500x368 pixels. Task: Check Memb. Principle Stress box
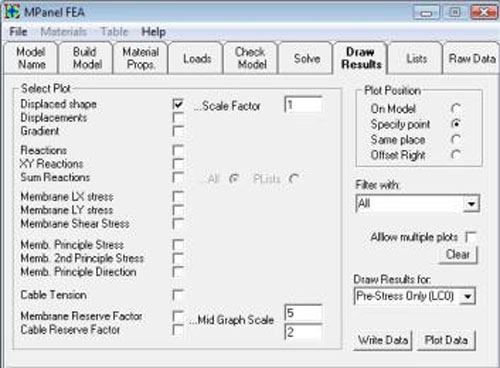[x=178, y=245]
